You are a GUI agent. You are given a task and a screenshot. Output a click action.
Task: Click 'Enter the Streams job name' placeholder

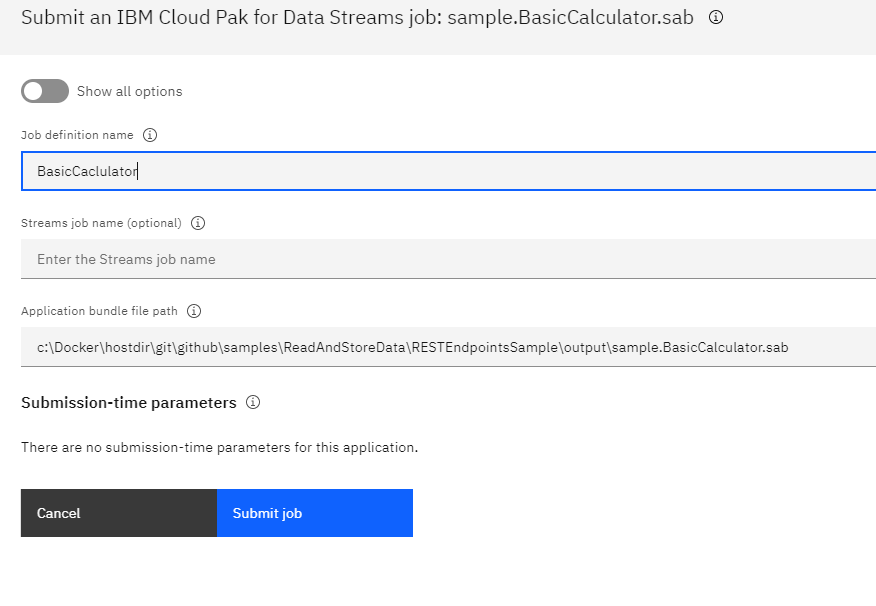coord(126,259)
